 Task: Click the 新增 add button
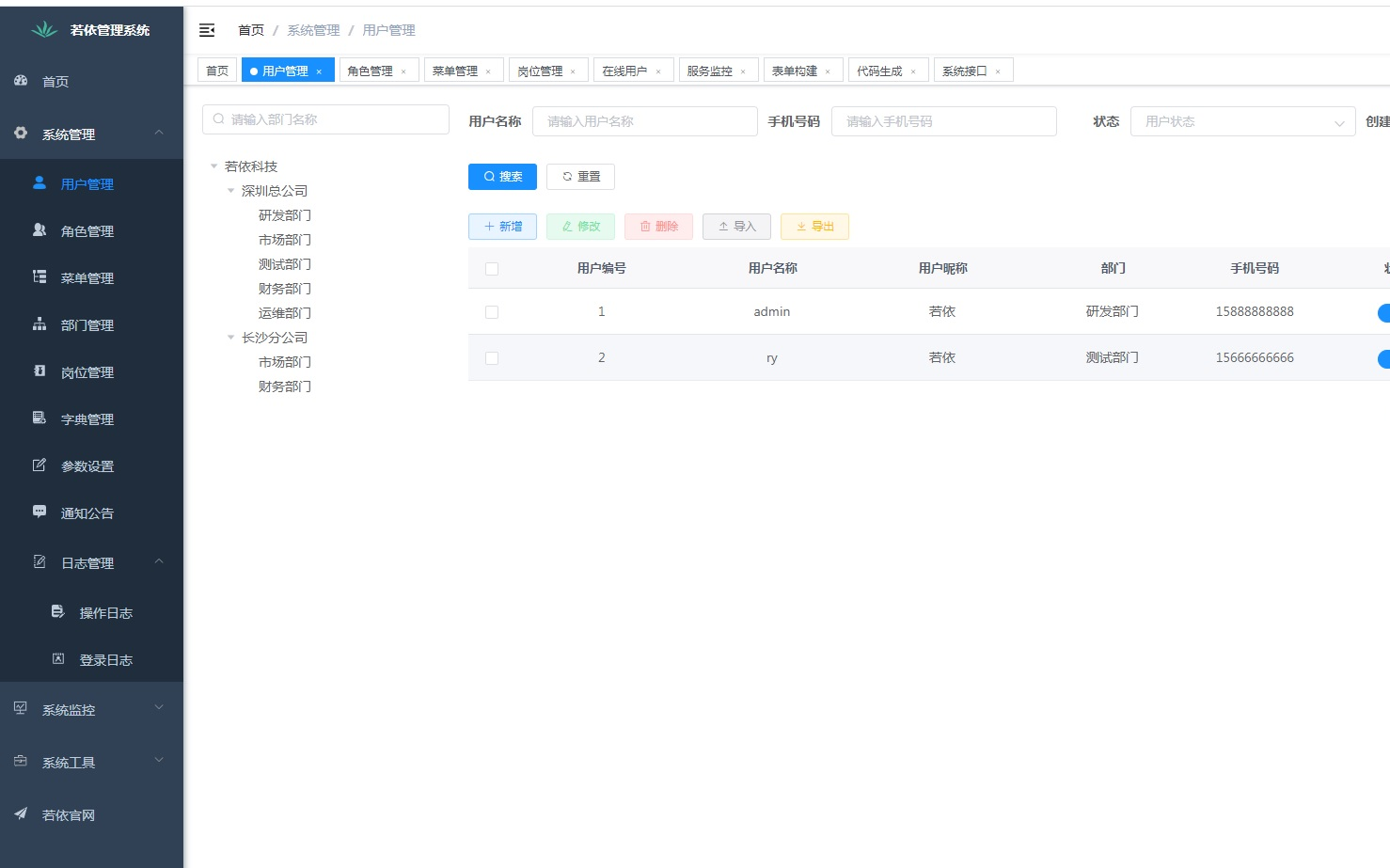pos(502,227)
